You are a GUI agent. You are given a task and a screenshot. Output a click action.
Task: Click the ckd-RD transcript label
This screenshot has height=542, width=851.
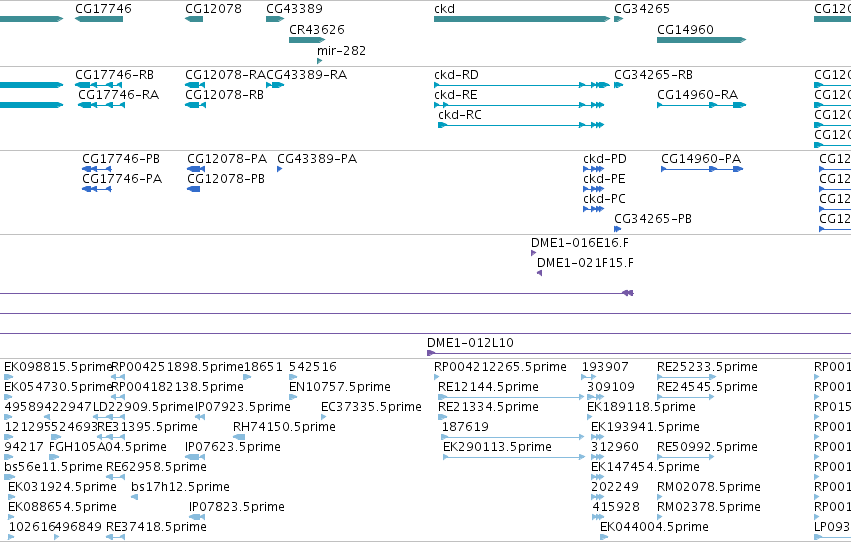pyautogui.click(x=456, y=74)
